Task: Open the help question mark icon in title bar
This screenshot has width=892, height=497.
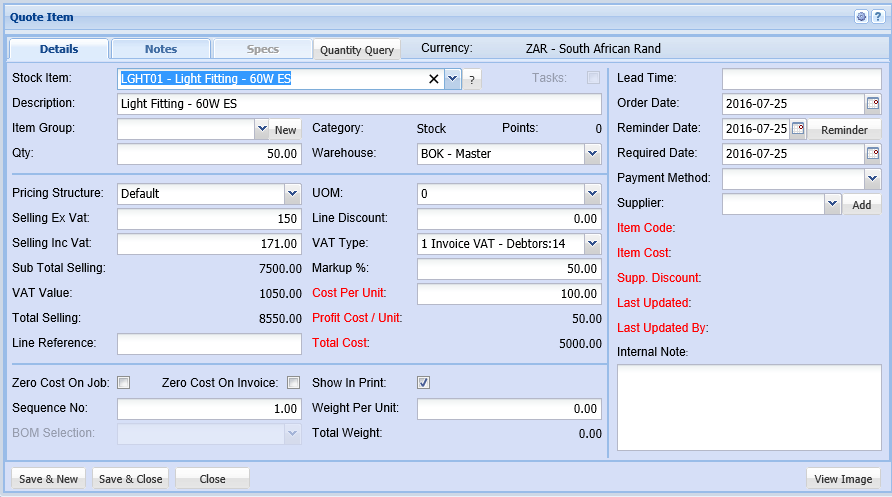Action: point(877,17)
